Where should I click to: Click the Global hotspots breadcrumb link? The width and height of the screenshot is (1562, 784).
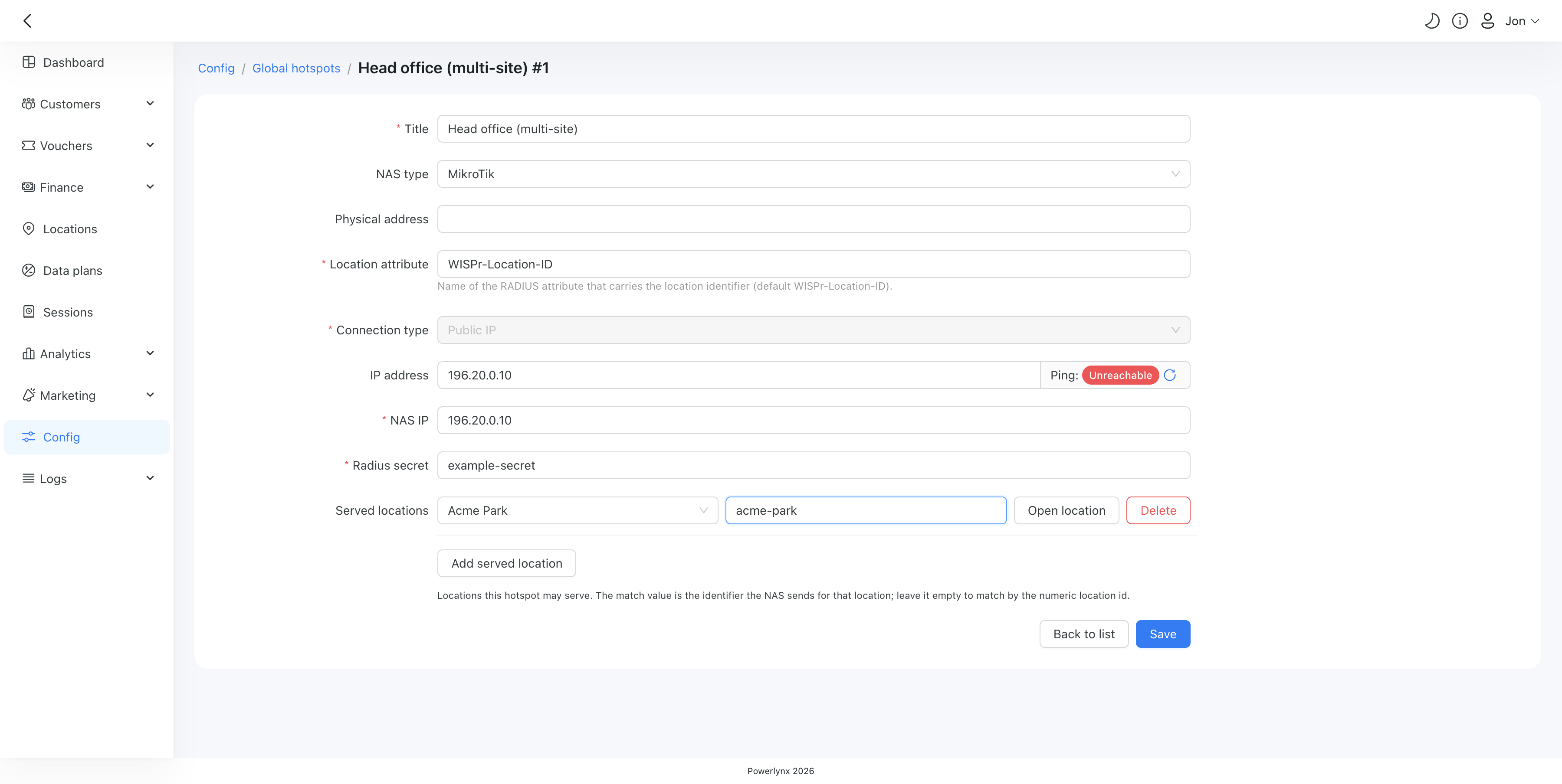click(x=296, y=68)
